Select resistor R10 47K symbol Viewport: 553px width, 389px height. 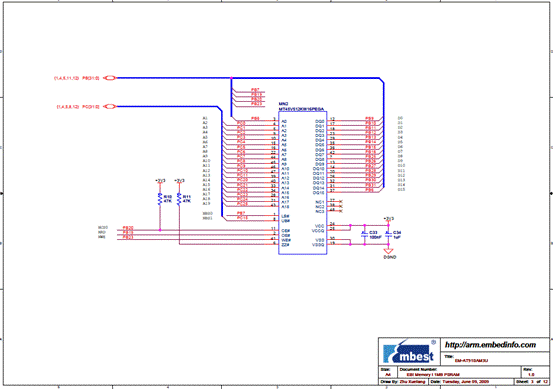coord(160,199)
